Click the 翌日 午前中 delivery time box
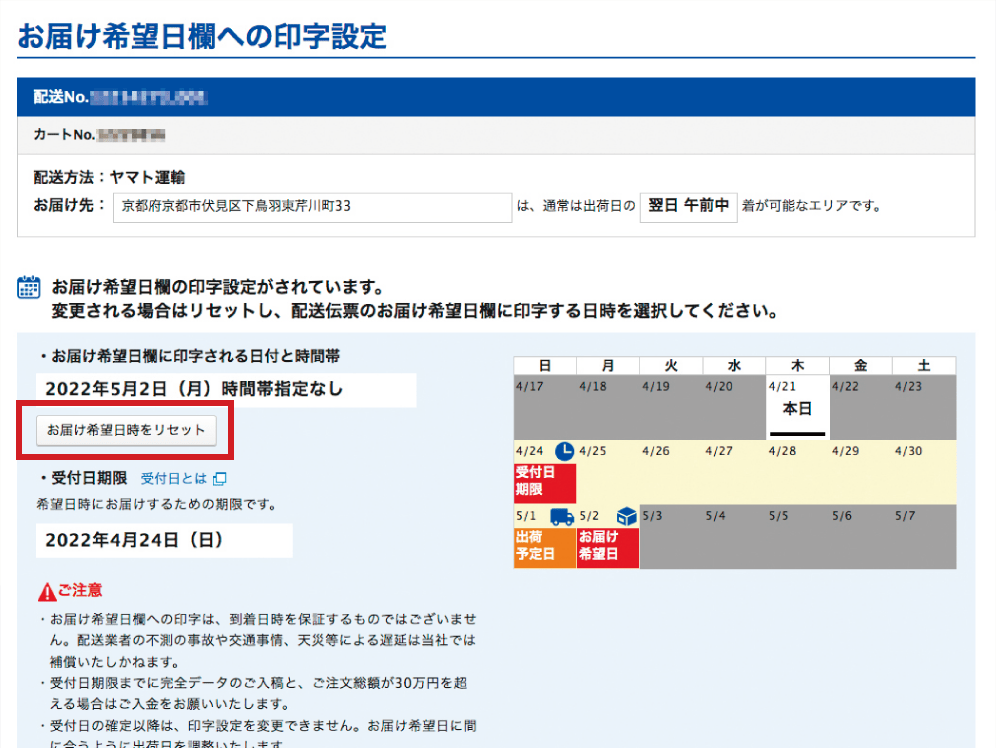The width and height of the screenshot is (996, 748). pyautogui.click(x=688, y=207)
